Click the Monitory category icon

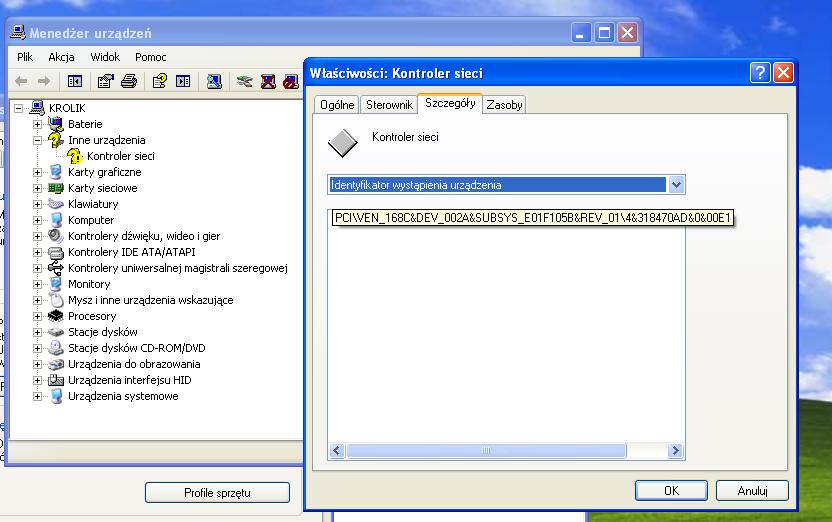tap(56, 284)
